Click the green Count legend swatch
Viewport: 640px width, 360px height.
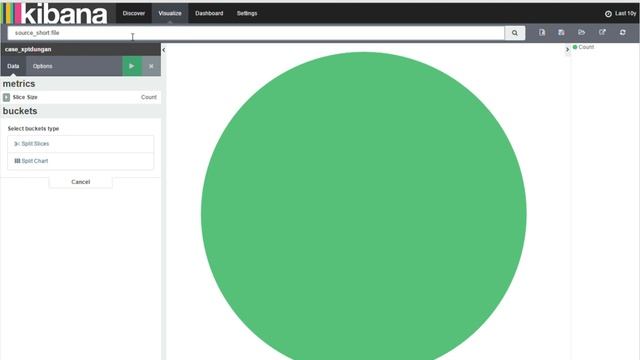click(x=575, y=47)
